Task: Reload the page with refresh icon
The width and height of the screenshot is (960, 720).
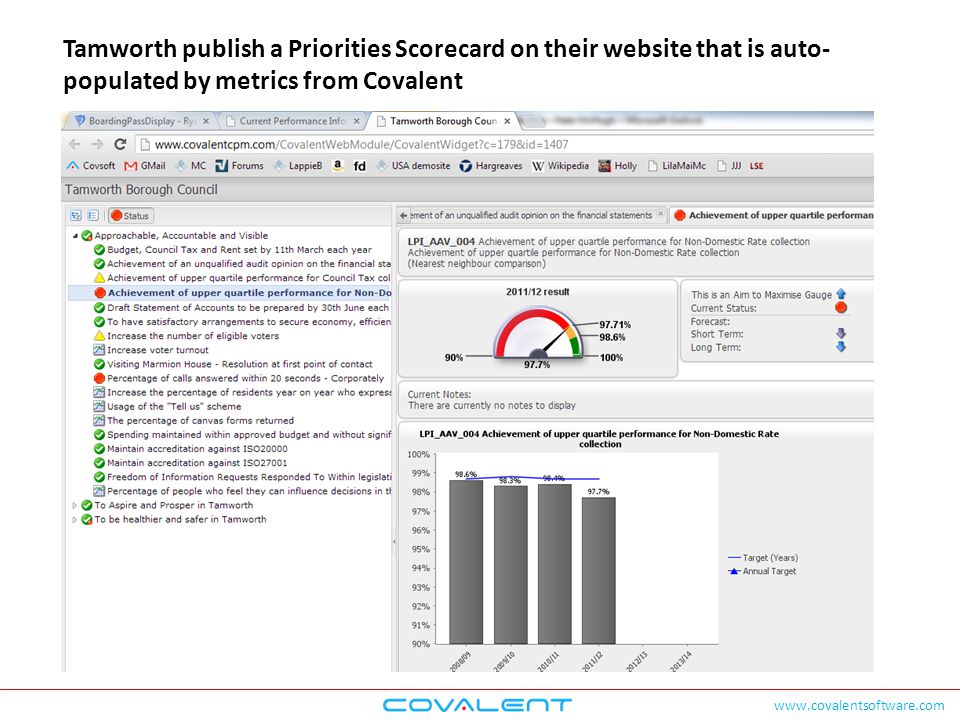Action: point(121,144)
